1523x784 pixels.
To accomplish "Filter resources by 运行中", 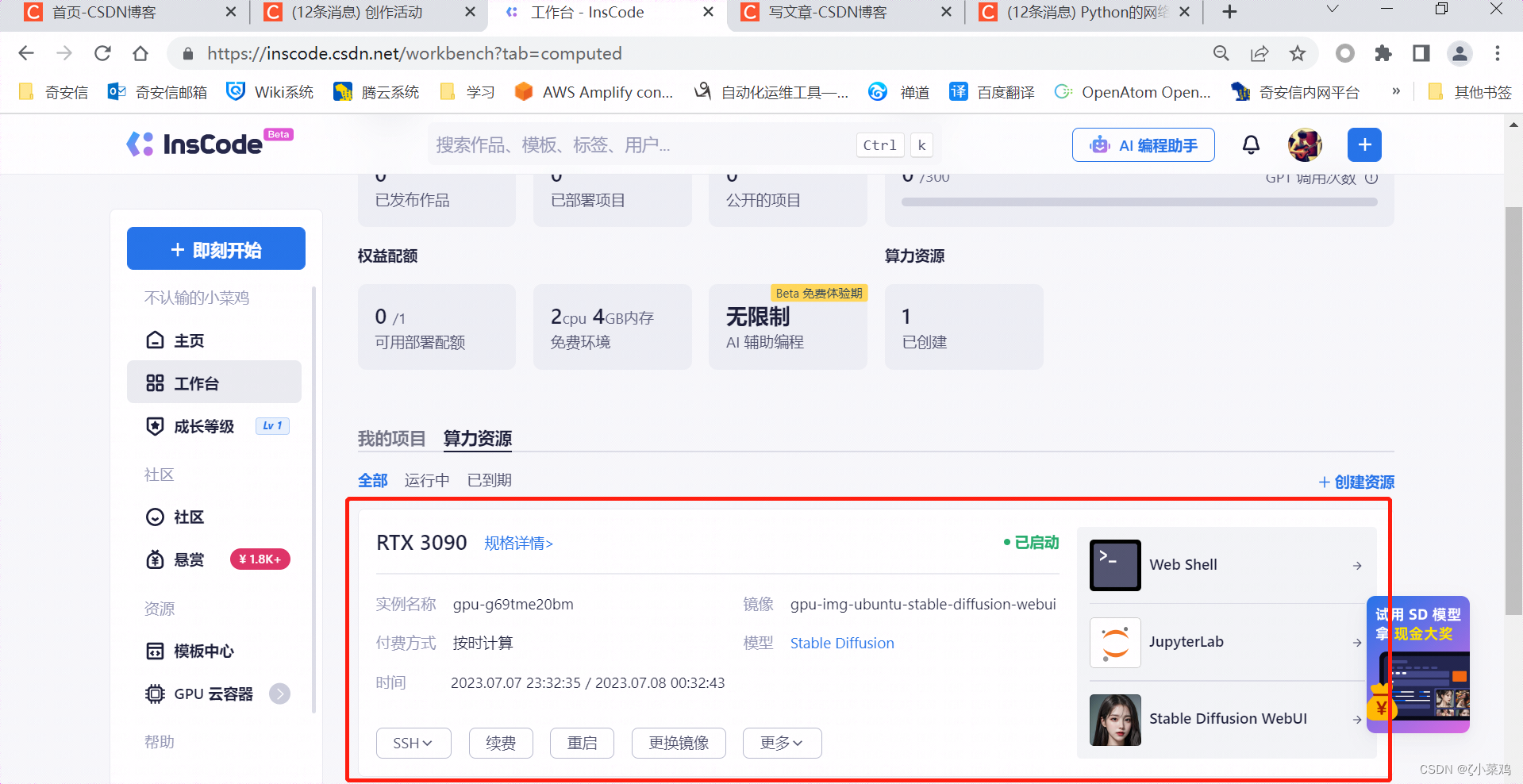I will tap(427, 480).
